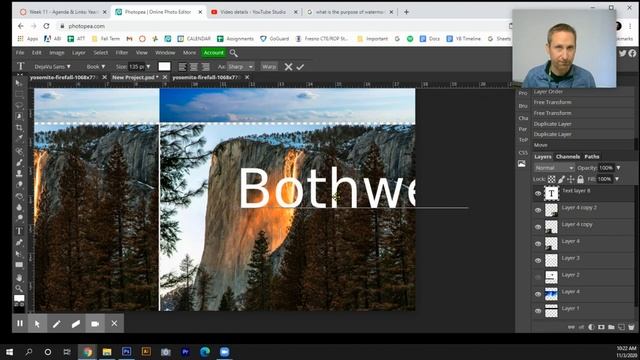Select the recorder pen annotation tool

[56, 324]
